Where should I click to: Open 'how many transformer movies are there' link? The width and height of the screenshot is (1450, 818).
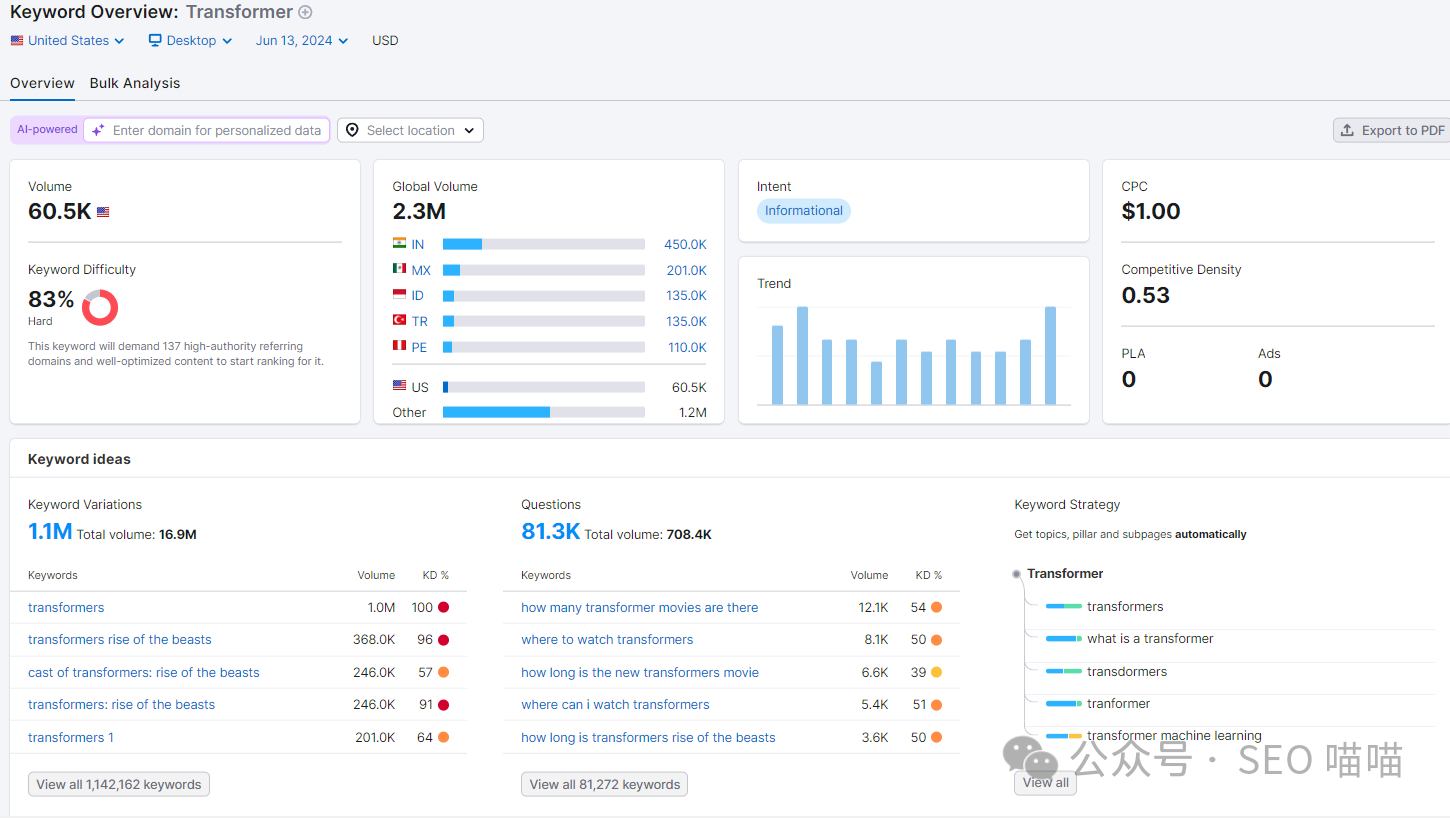tap(639, 607)
